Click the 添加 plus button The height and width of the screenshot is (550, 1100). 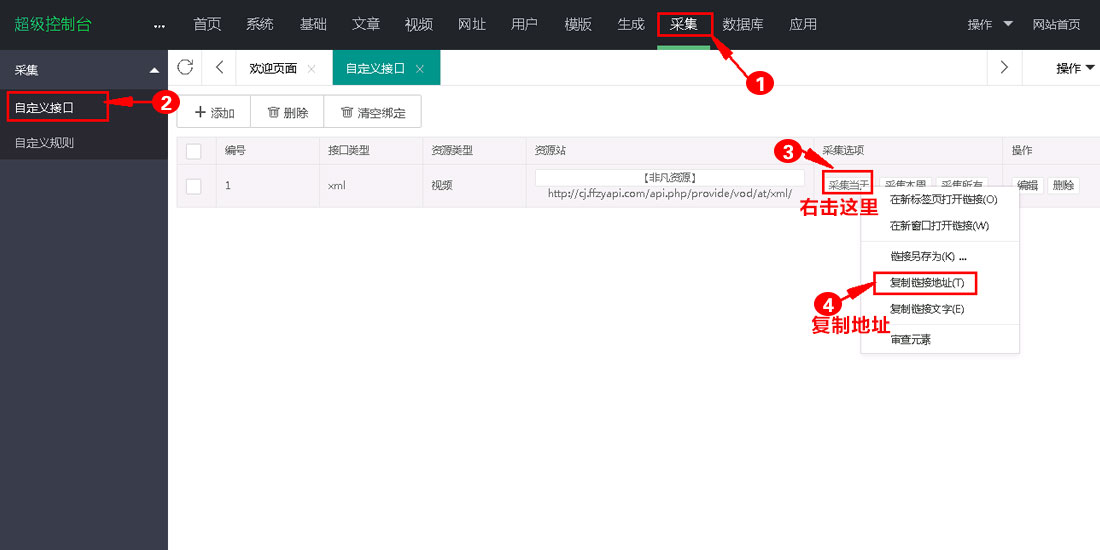(214, 113)
